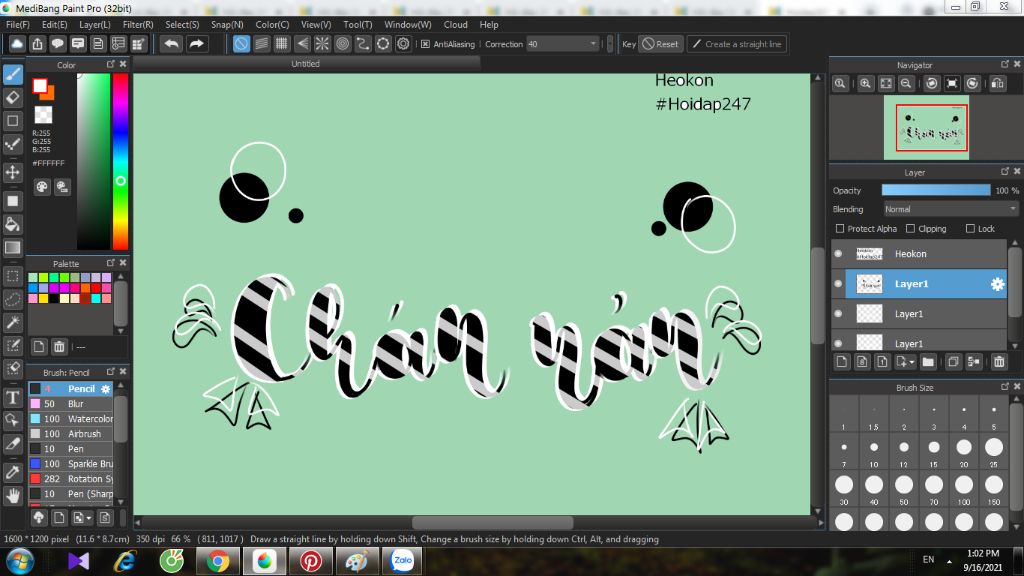Click the Redo arrow in toolbar
1024x576 pixels.
coord(196,44)
